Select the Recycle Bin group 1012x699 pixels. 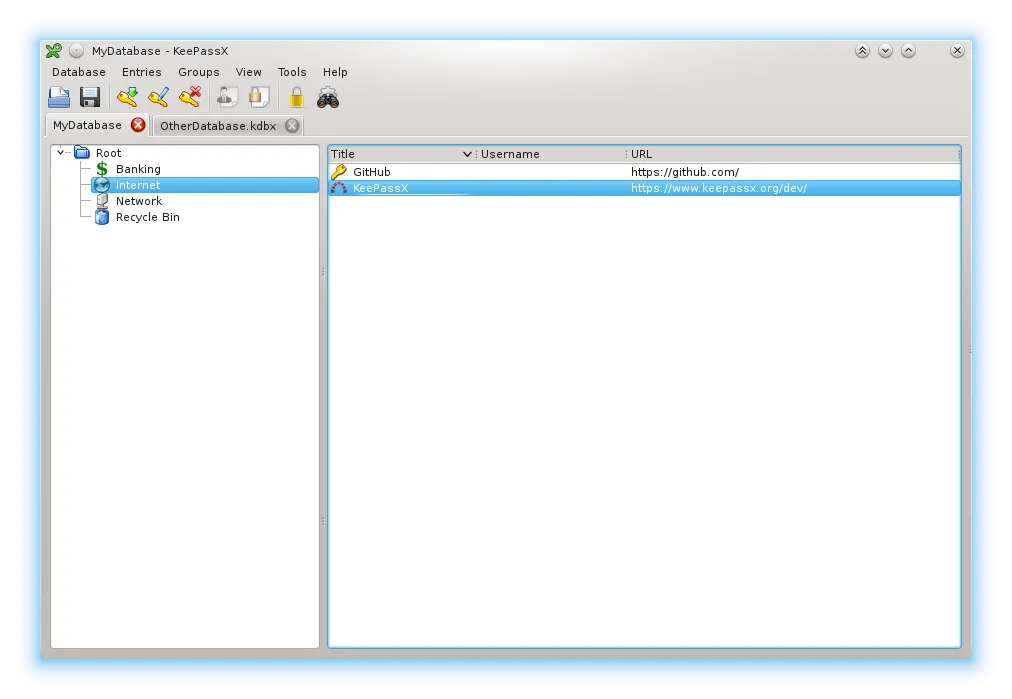(x=148, y=217)
